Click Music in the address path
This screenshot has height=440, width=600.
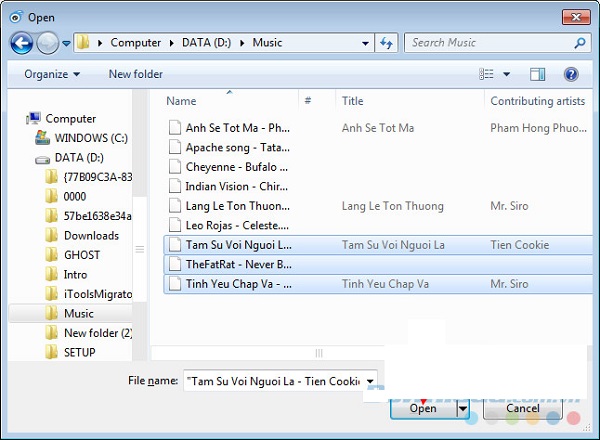tap(267, 42)
